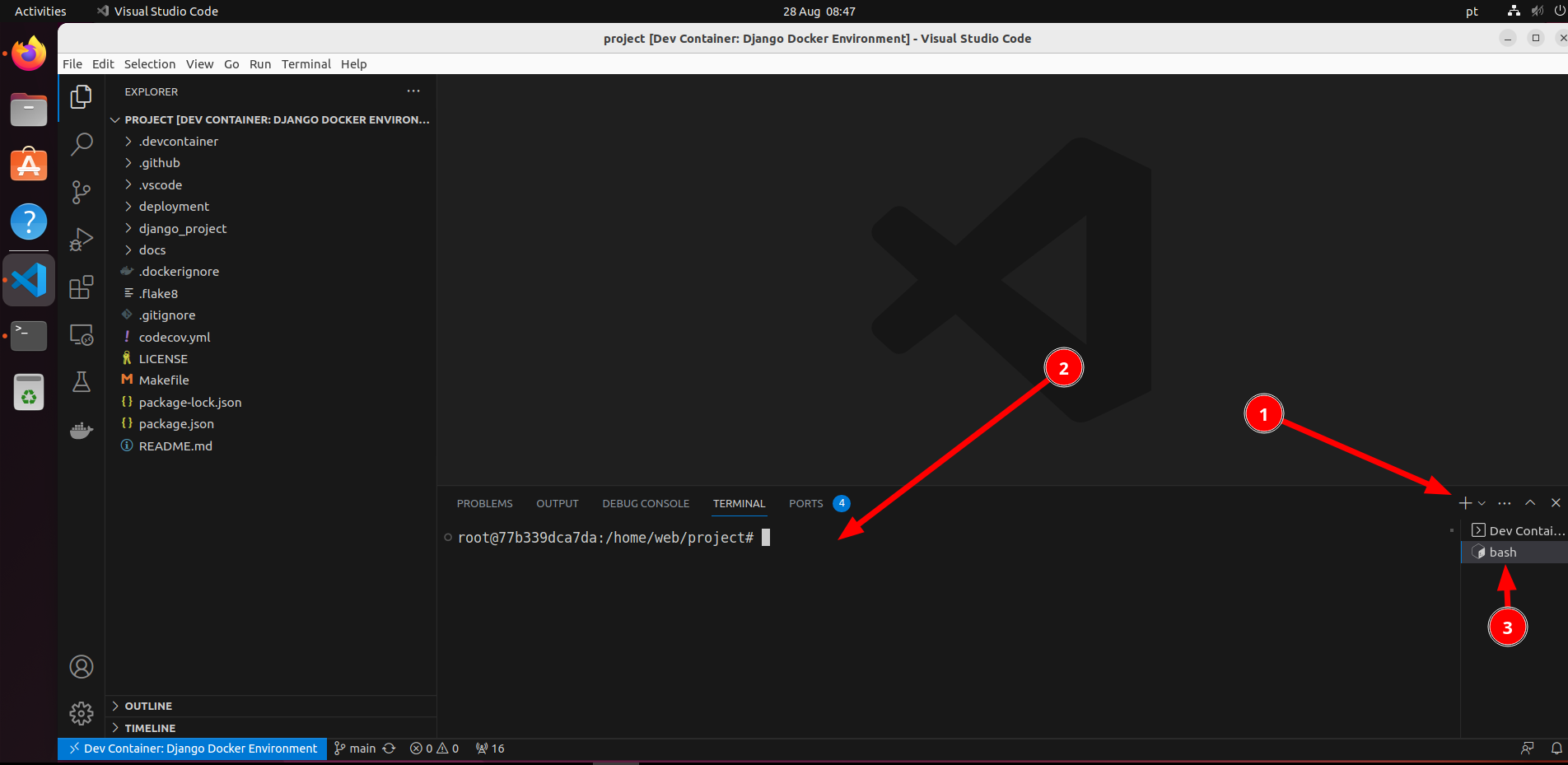Image resolution: width=1568 pixels, height=765 pixels.
Task: Expand the django_project folder
Action: (x=271, y=229)
